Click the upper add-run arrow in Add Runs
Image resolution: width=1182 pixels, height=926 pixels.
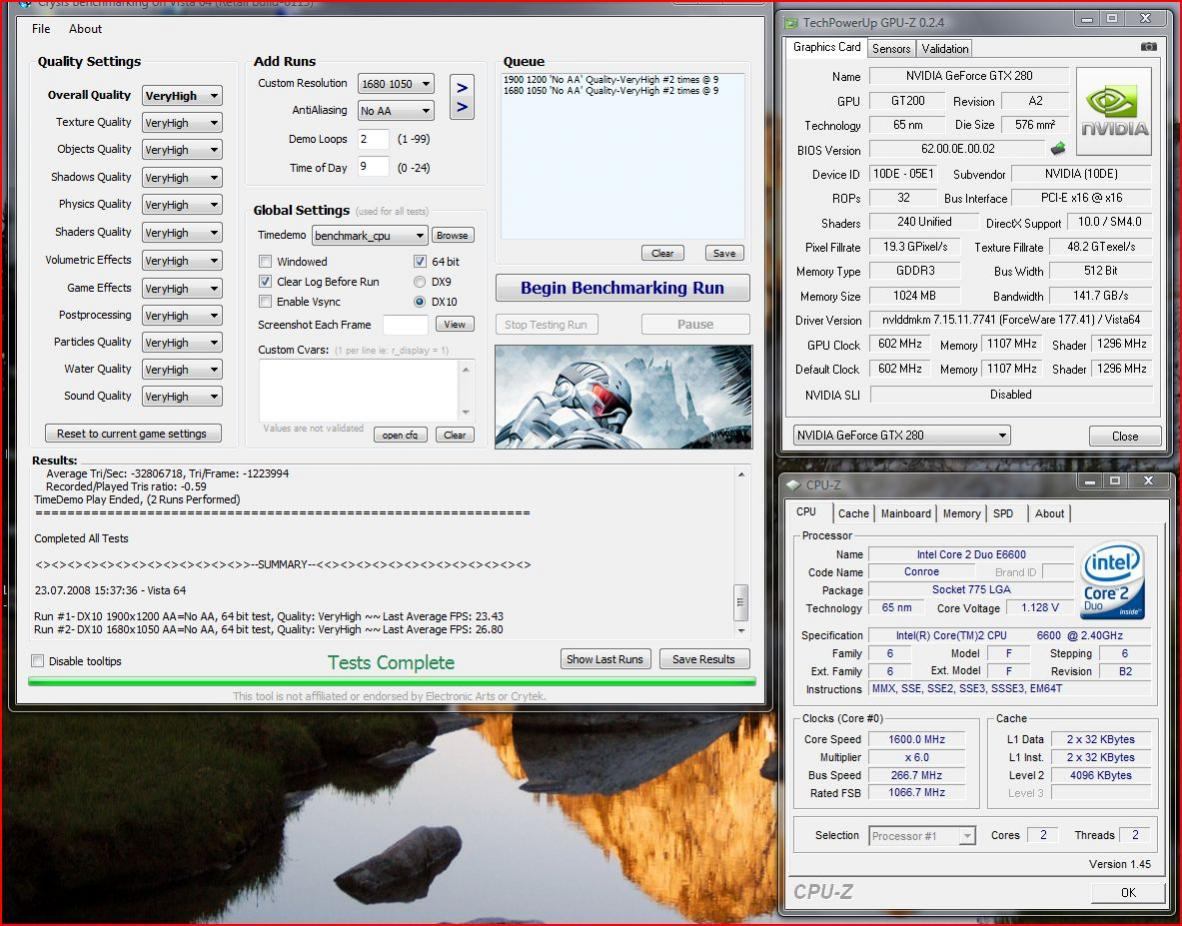pyautogui.click(x=462, y=87)
